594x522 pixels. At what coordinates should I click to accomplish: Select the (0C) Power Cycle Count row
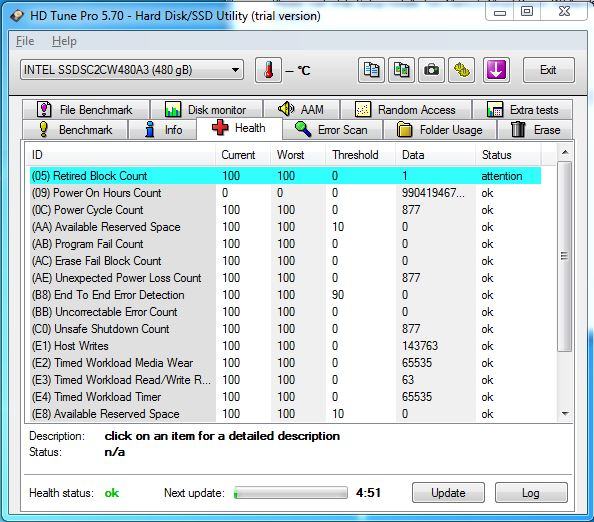(285, 210)
